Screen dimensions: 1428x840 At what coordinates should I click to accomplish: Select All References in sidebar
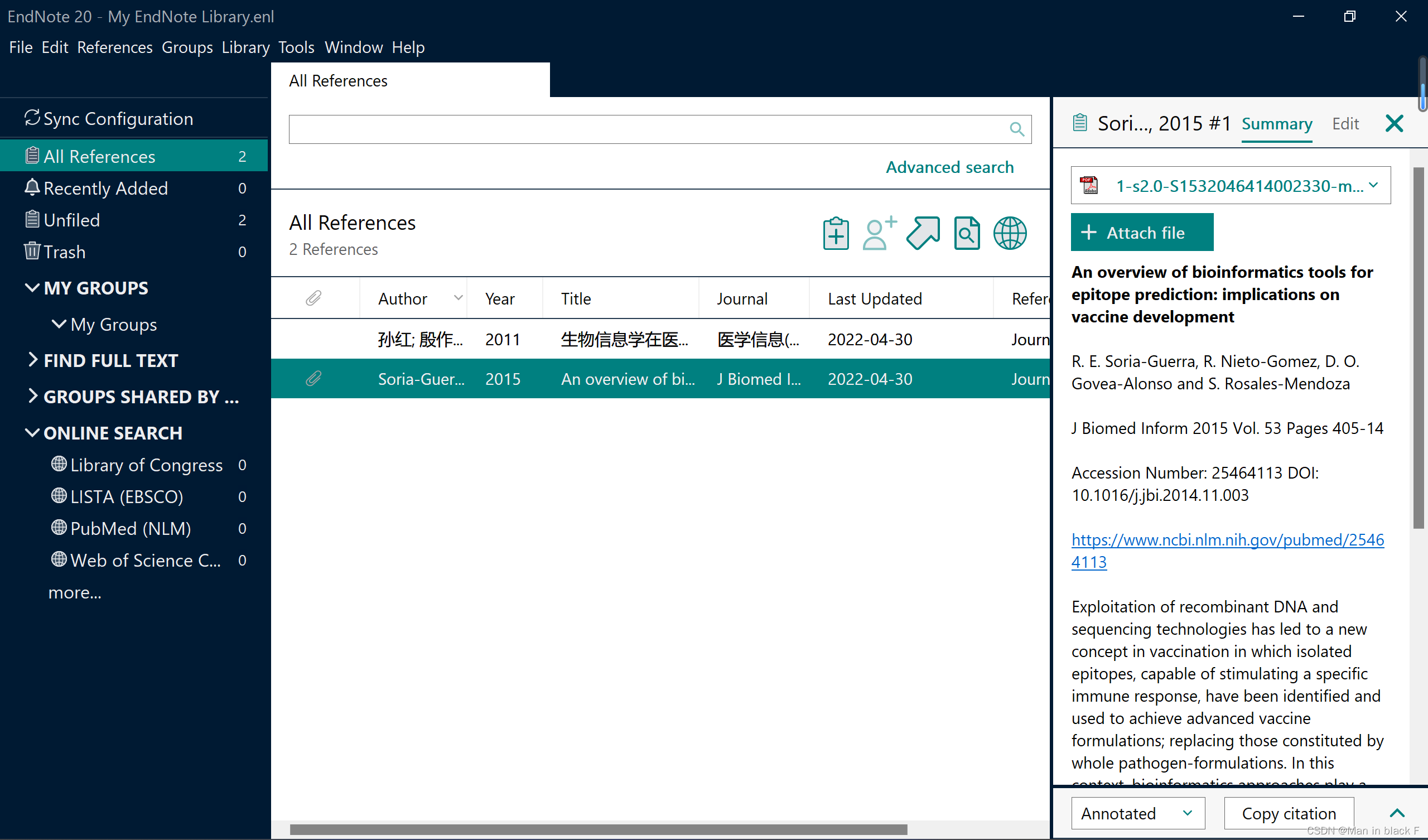(x=134, y=155)
